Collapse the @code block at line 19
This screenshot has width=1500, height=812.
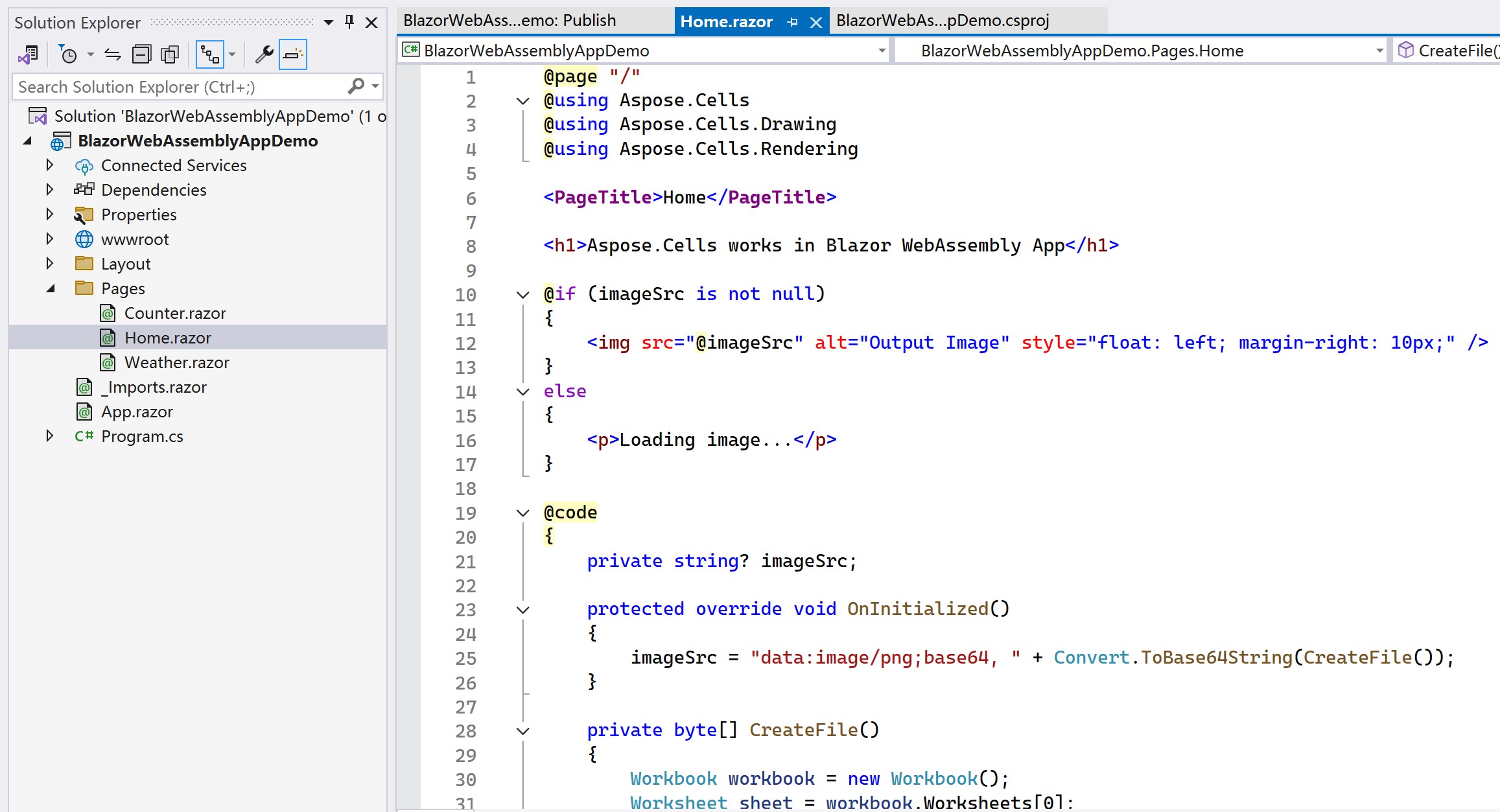[522, 513]
